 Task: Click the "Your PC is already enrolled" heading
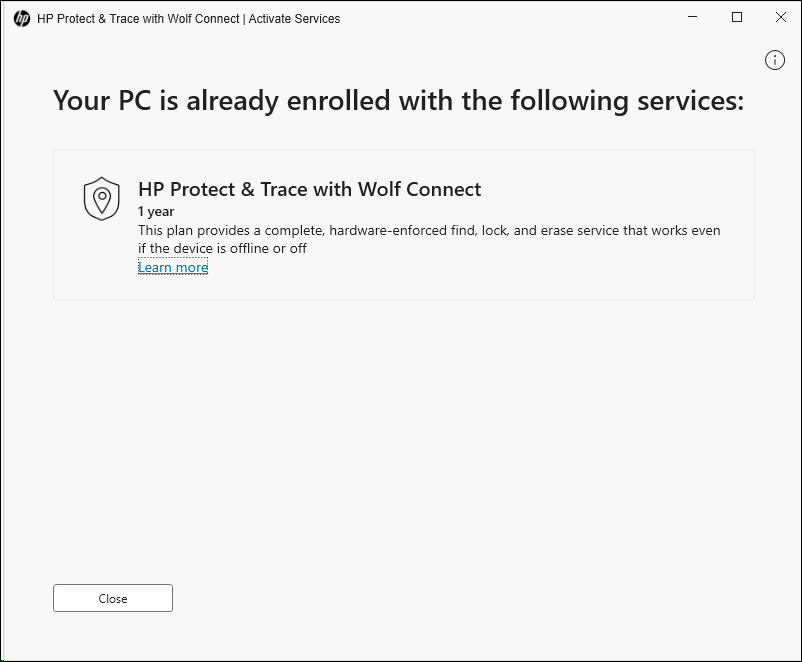click(x=398, y=101)
